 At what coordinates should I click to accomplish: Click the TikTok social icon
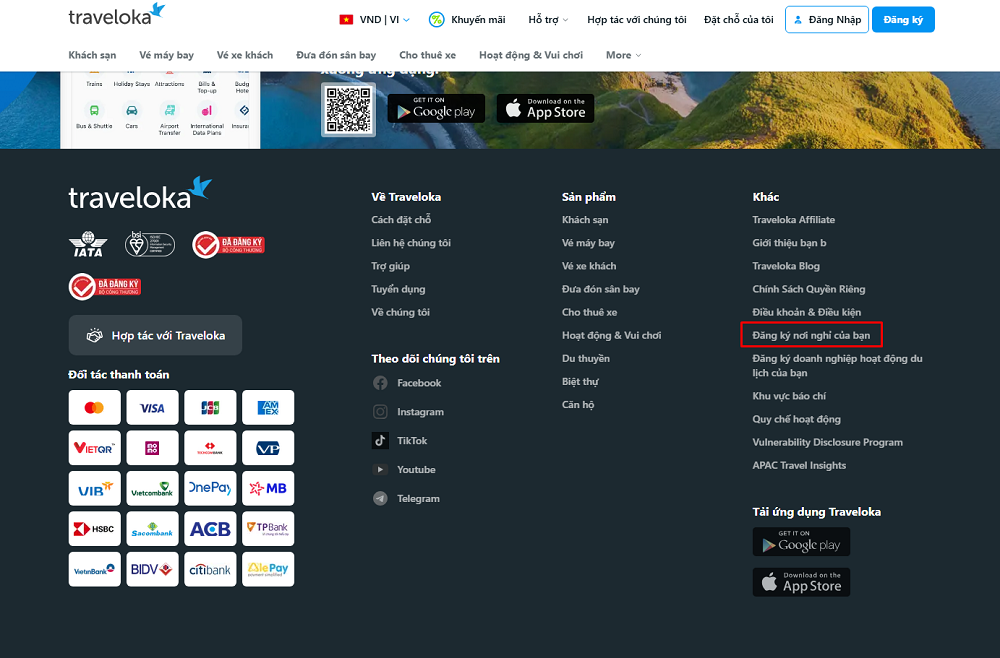pyautogui.click(x=380, y=440)
